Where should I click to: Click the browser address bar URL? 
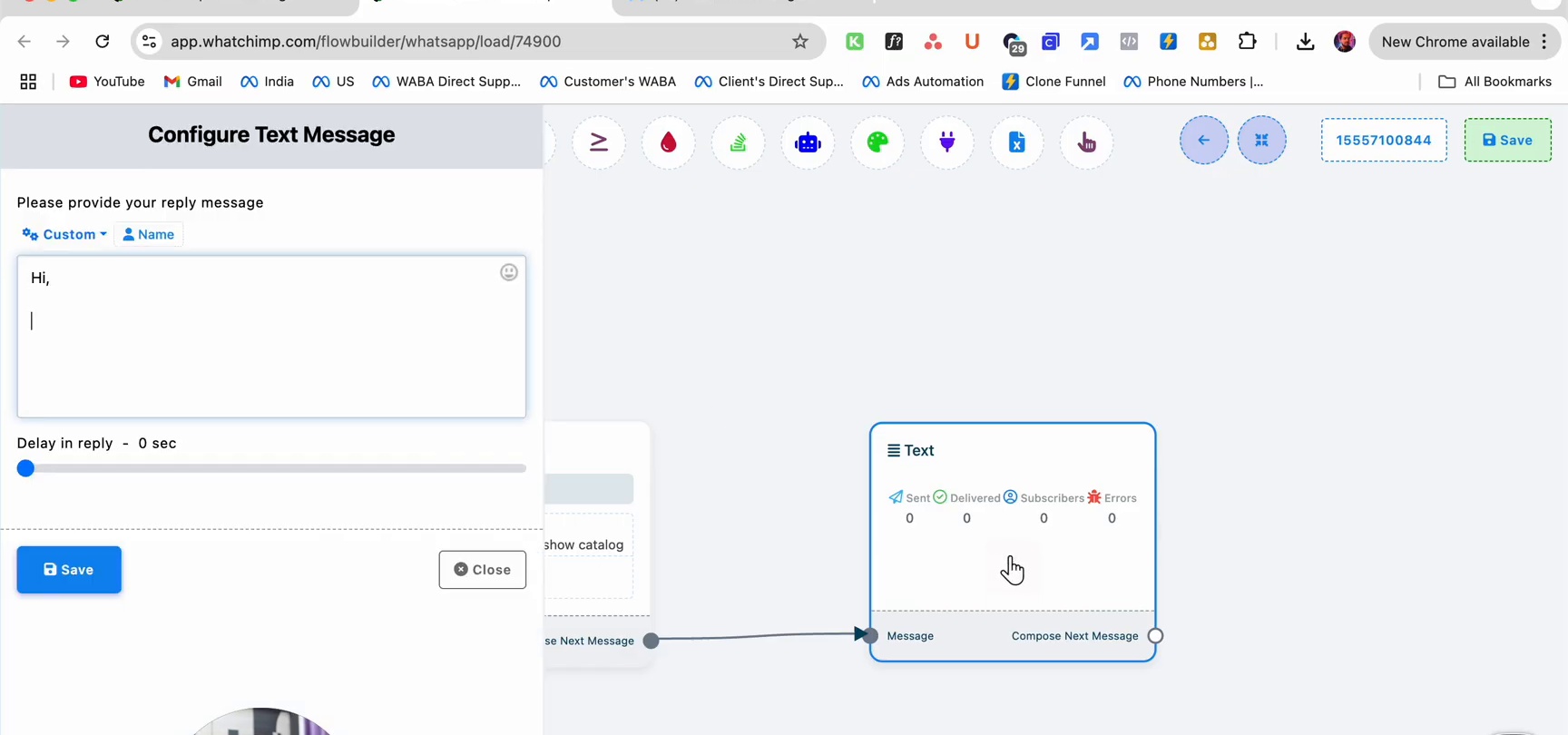[366, 42]
